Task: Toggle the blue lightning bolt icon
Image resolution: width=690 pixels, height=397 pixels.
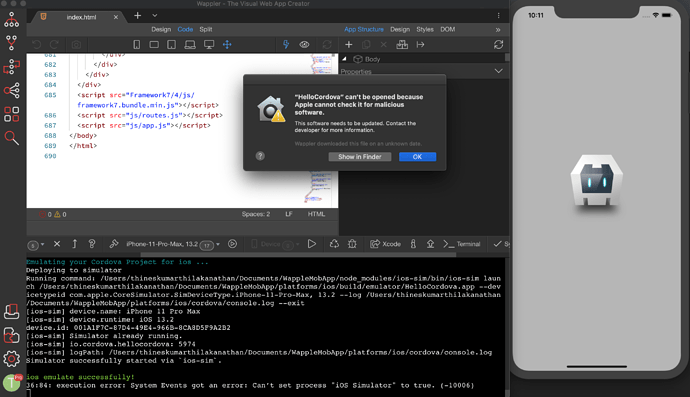Action: coord(286,44)
